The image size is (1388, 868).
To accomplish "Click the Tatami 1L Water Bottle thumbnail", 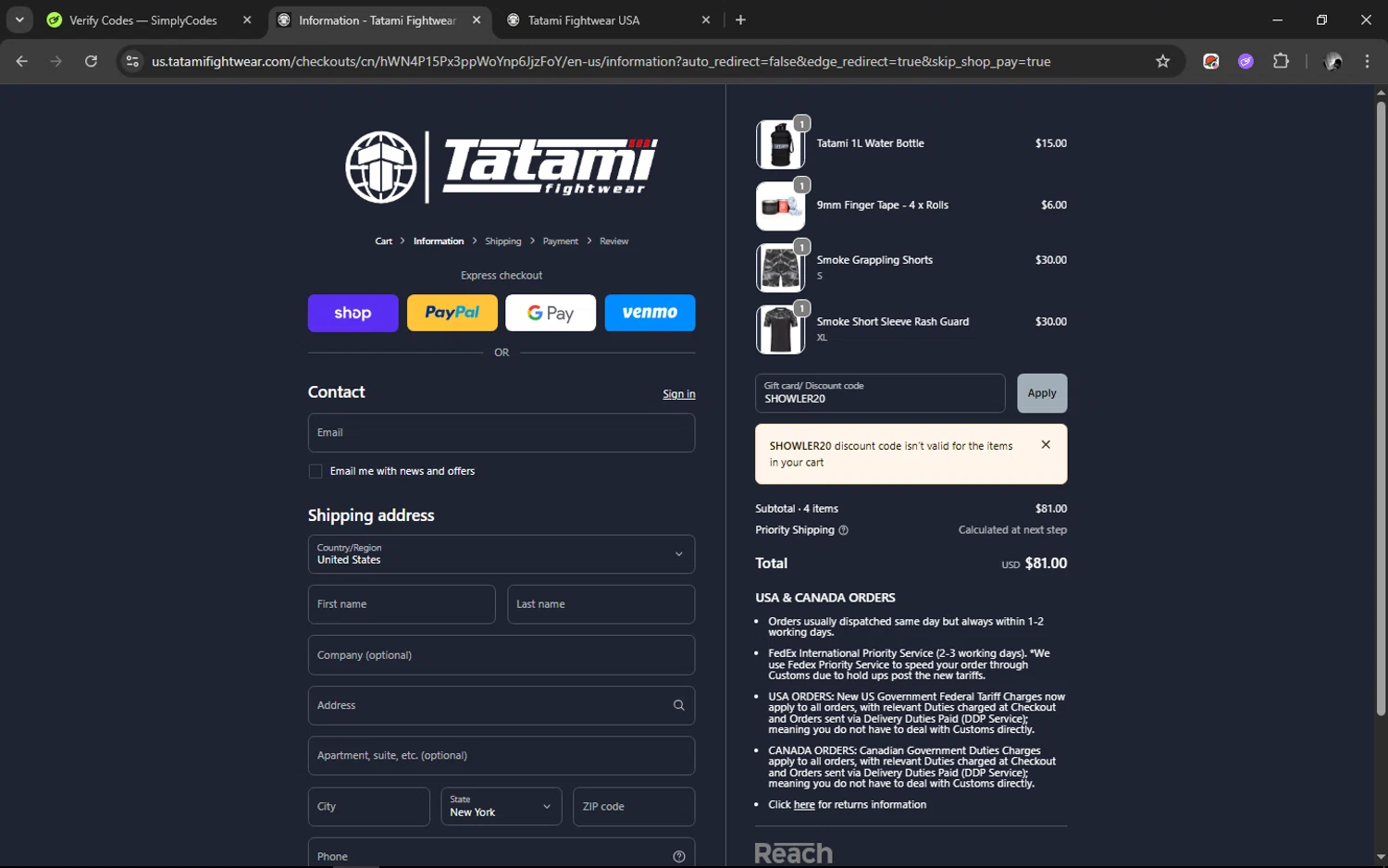I will point(780,144).
